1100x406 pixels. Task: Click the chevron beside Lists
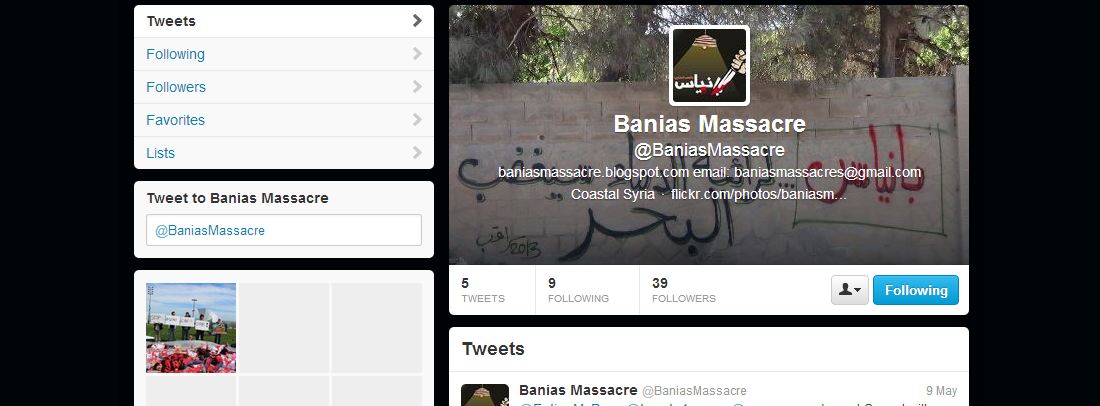click(417, 153)
